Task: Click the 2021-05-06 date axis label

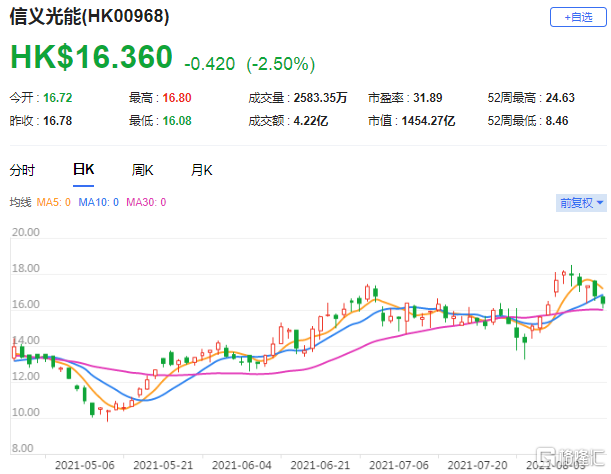Action: (85, 465)
